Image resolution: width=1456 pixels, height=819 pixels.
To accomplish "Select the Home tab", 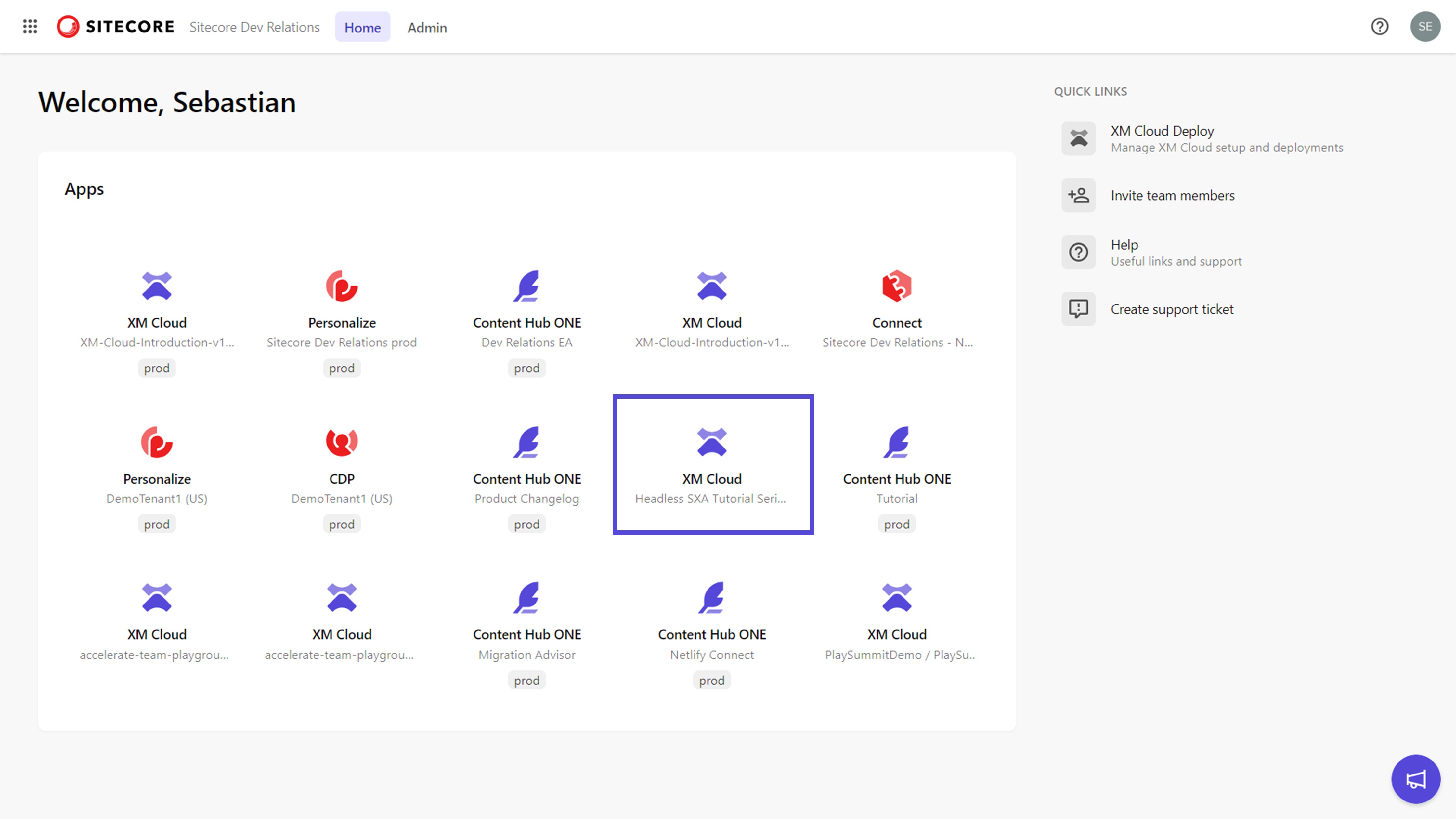I will click(x=362, y=27).
